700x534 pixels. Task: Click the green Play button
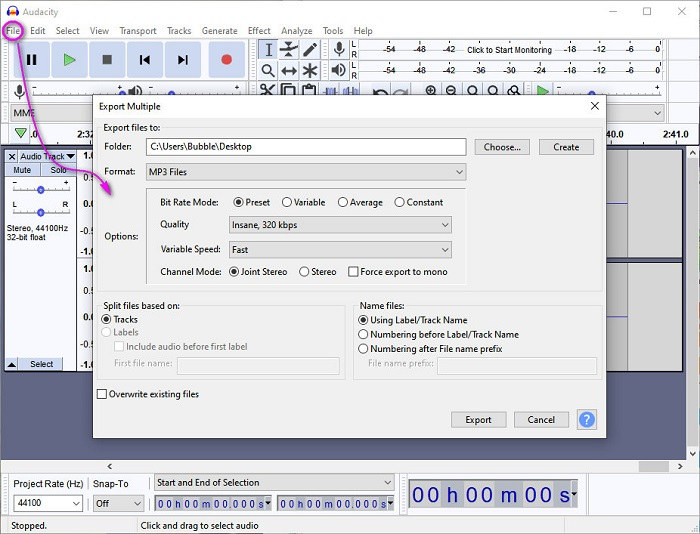click(x=69, y=59)
